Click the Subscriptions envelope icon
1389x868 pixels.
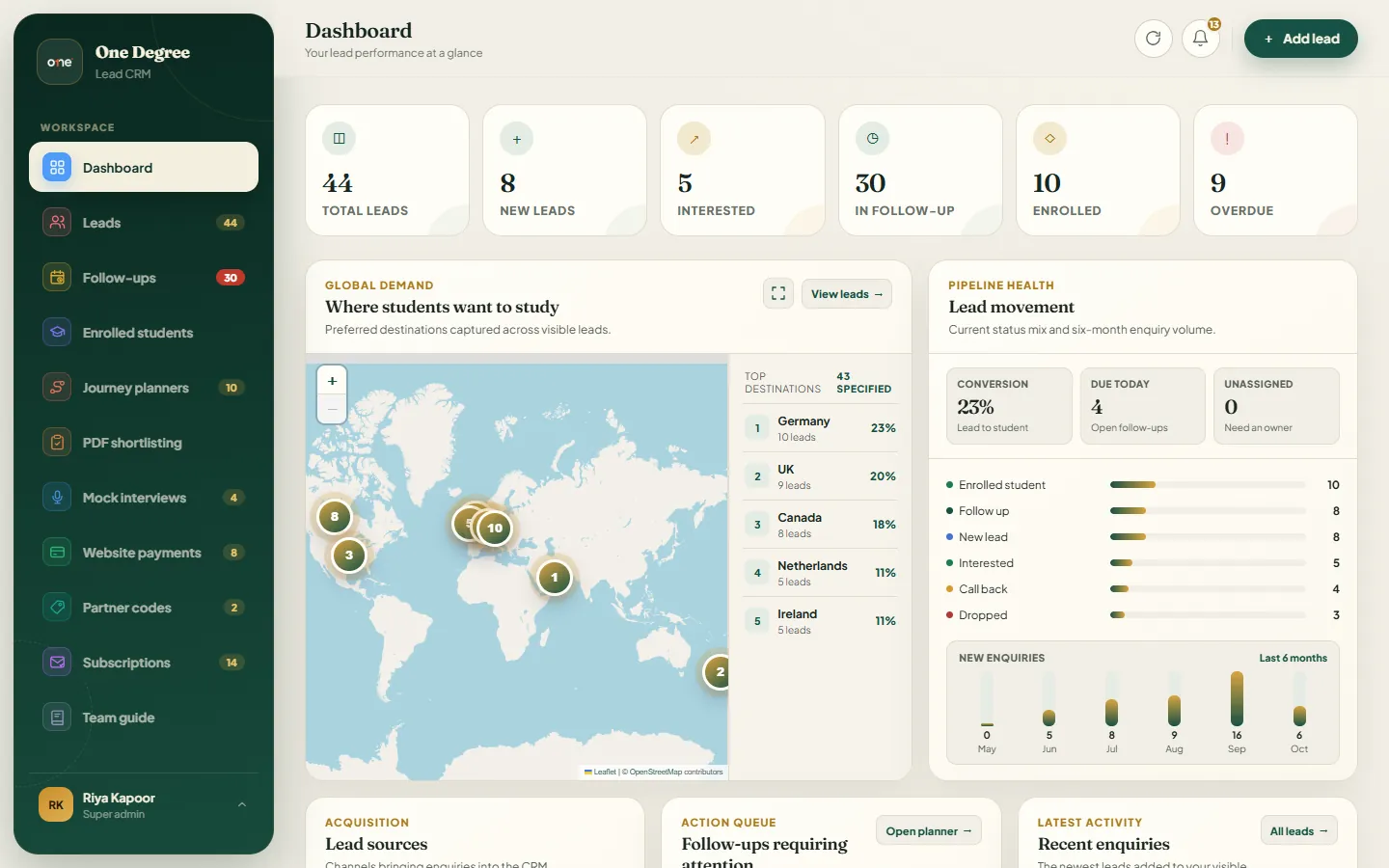(x=57, y=662)
